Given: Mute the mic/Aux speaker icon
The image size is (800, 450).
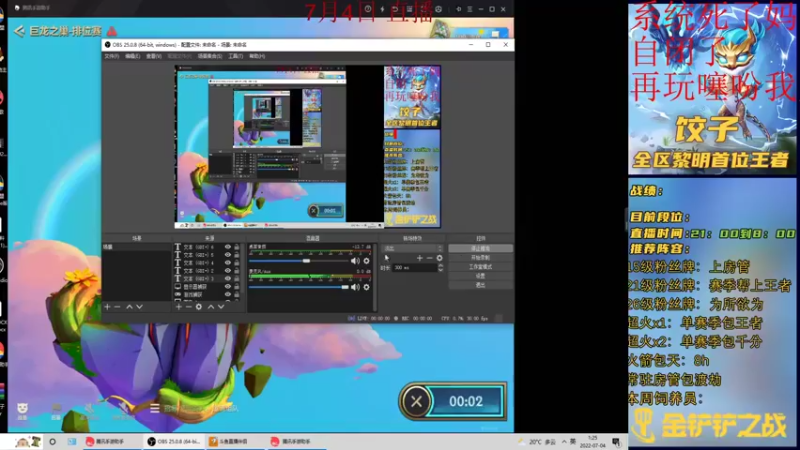Looking at the screenshot, I should [355, 287].
